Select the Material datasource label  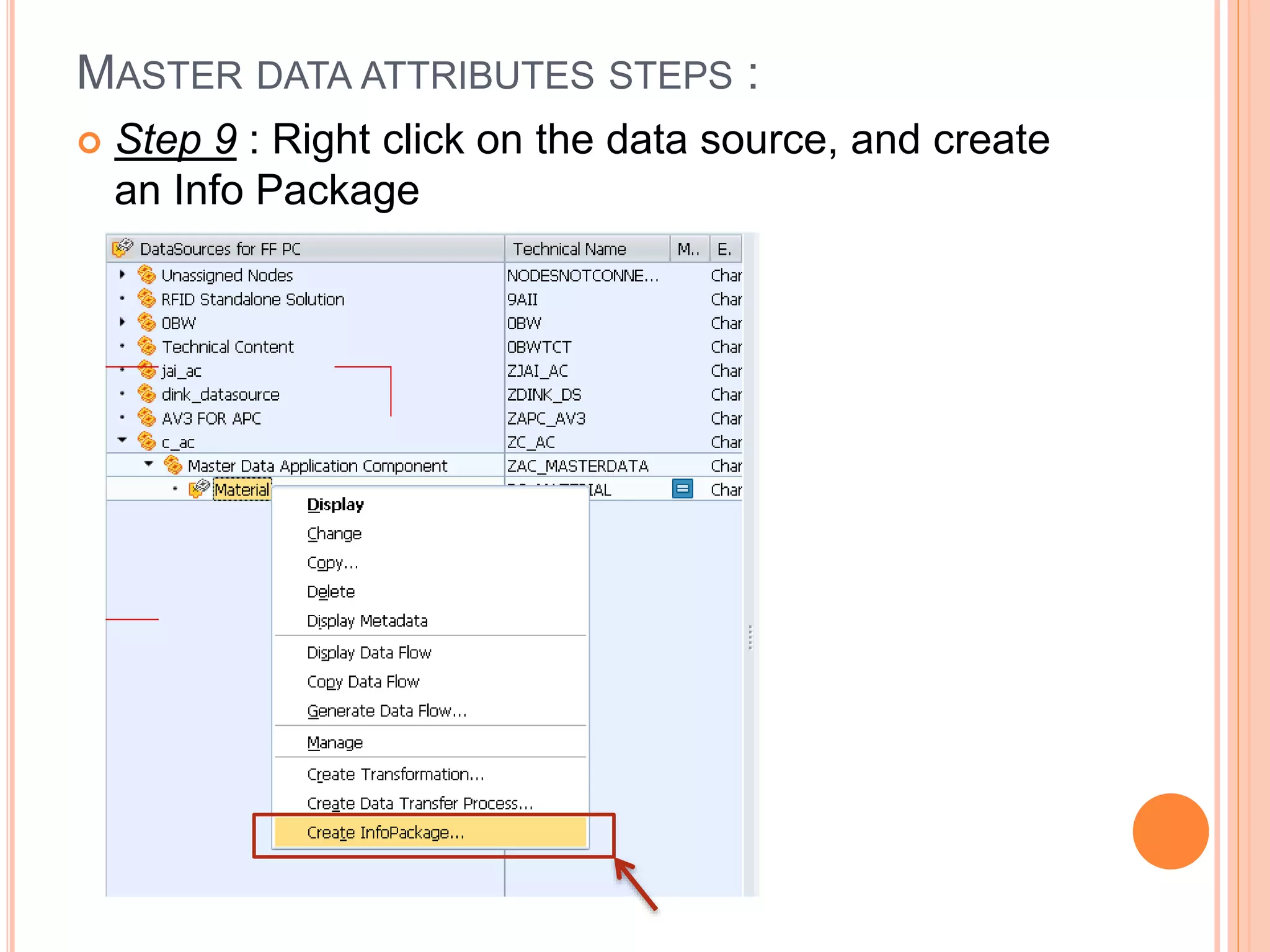point(242,490)
